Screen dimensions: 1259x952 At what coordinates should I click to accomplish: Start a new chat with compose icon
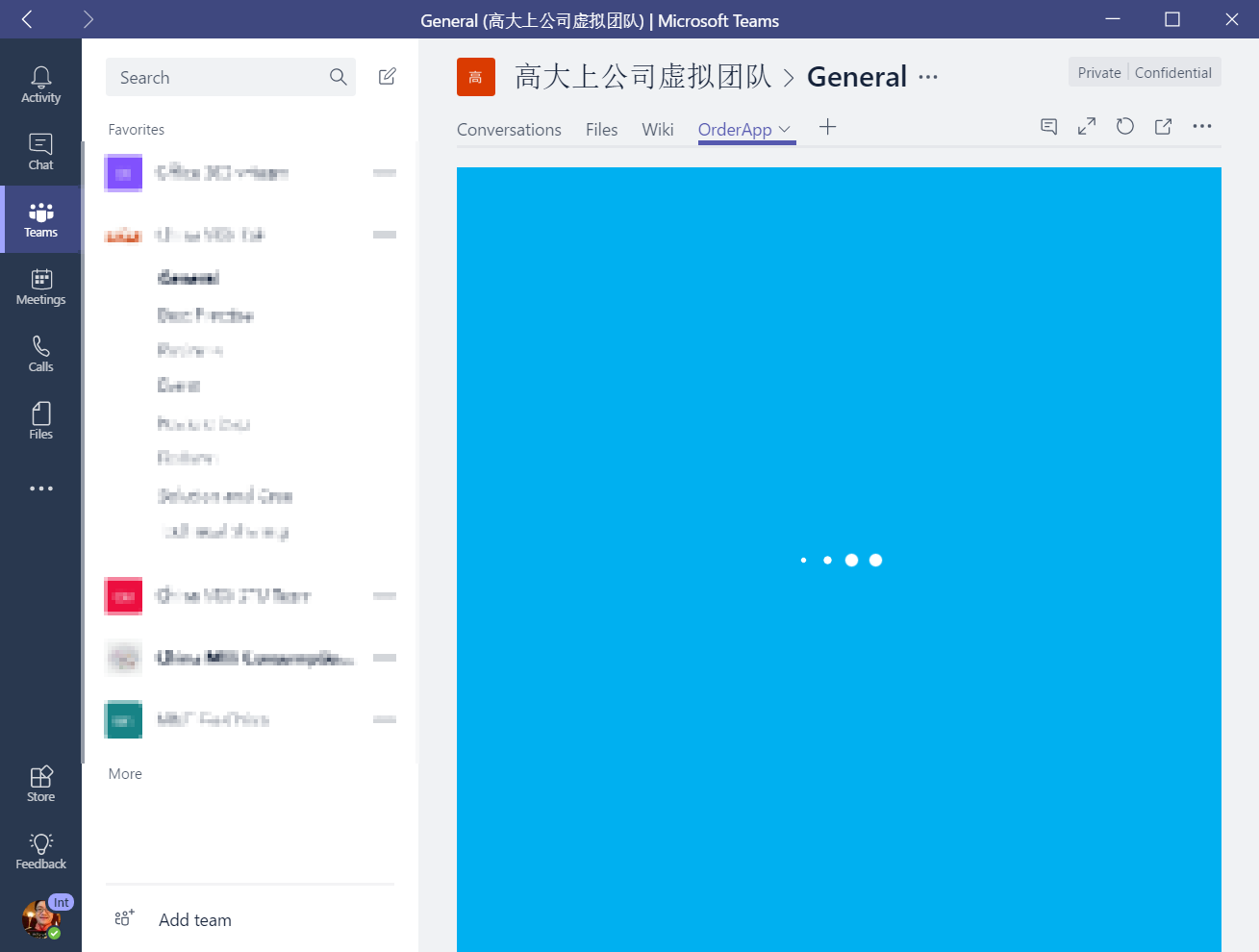pos(388,77)
